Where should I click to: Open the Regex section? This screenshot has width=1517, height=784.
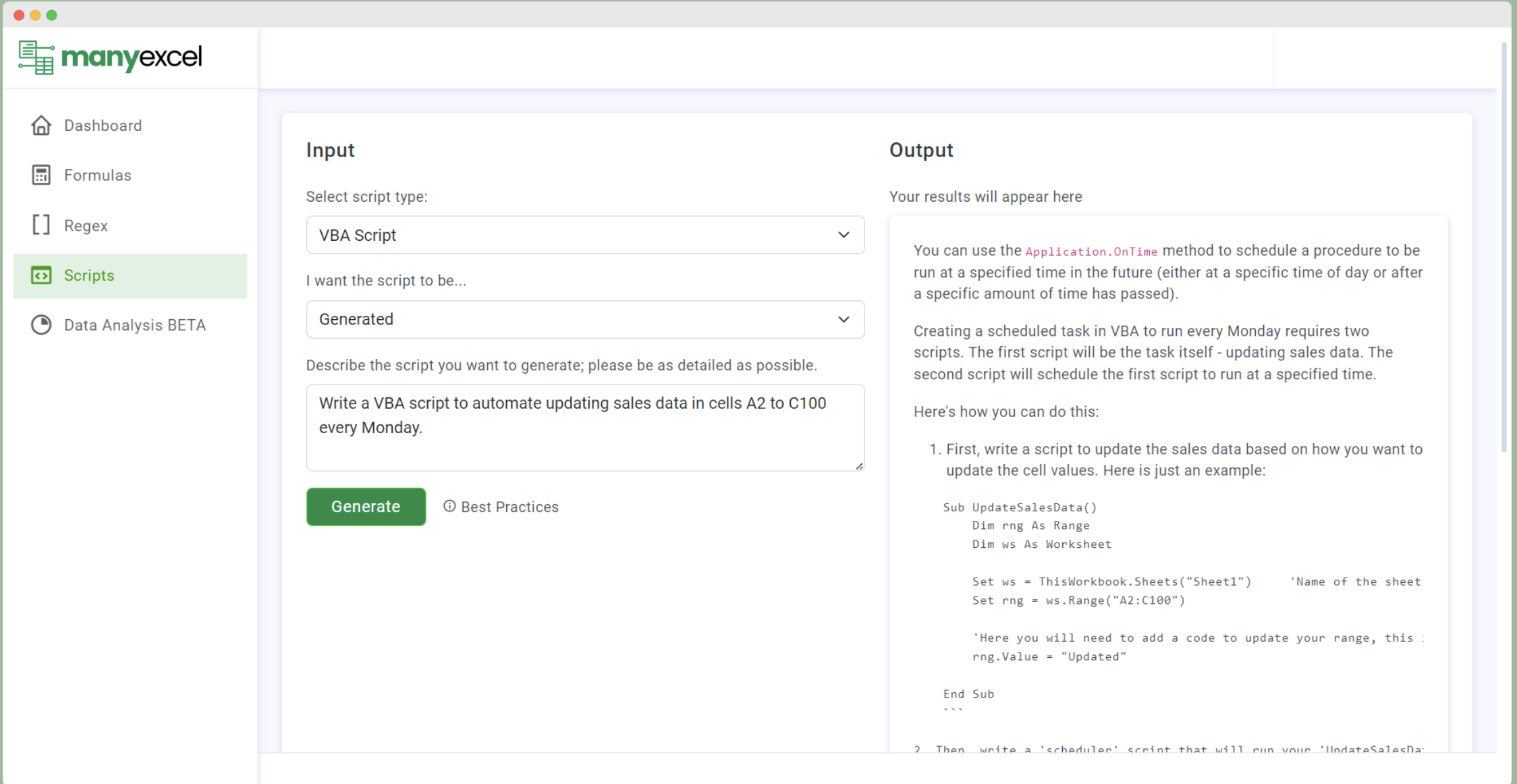pyautogui.click(x=130, y=225)
